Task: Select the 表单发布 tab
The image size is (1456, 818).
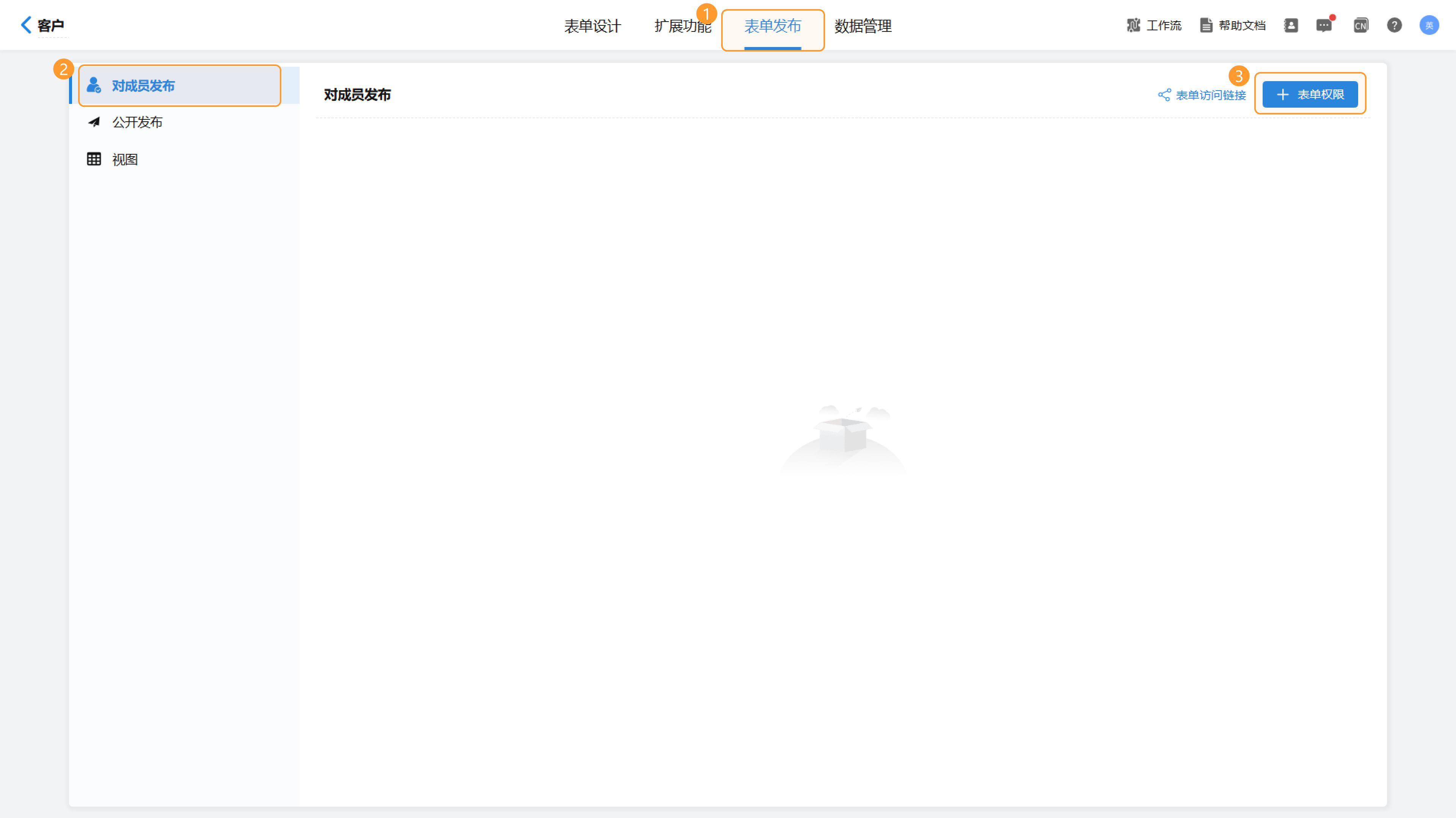Action: (773, 26)
